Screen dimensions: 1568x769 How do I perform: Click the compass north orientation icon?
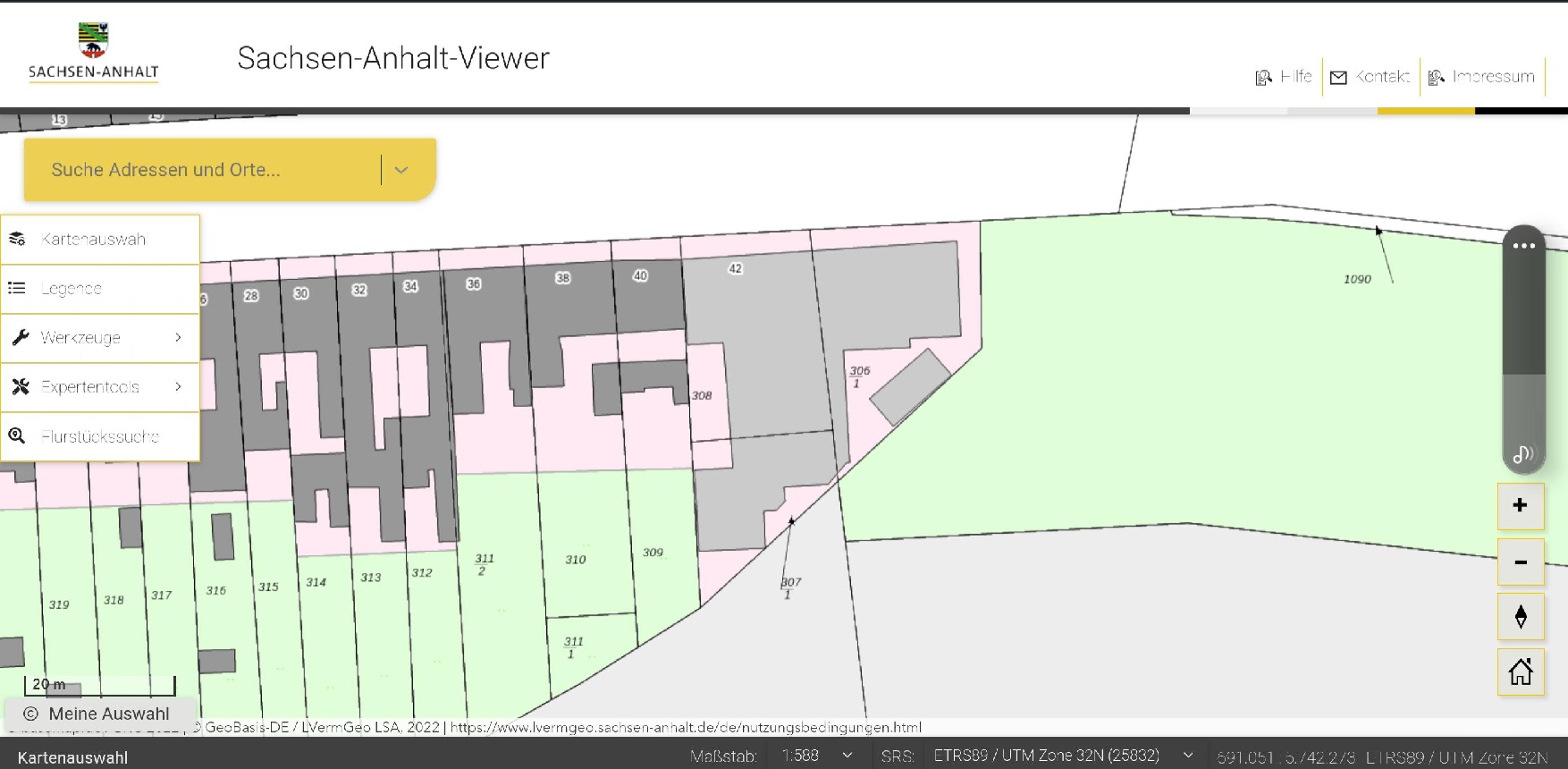click(x=1520, y=617)
